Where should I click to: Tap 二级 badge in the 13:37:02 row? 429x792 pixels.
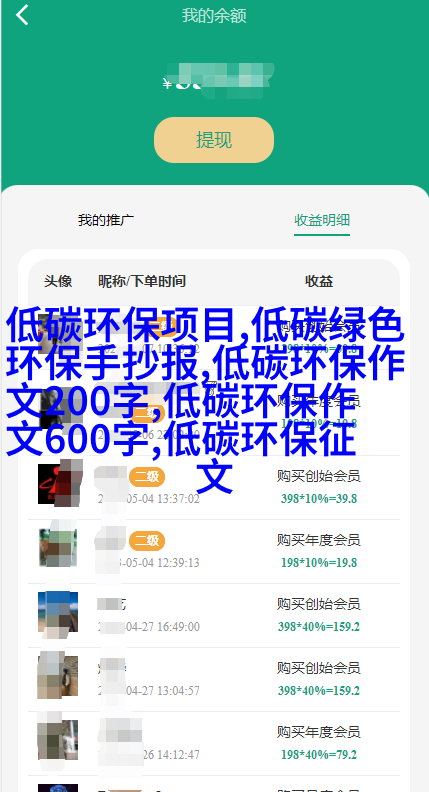point(147,477)
